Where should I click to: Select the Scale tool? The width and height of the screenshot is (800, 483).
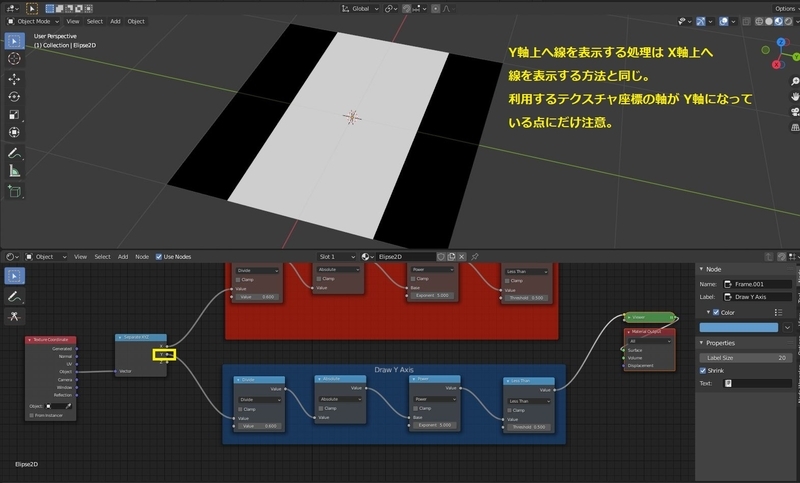coord(14,115)
